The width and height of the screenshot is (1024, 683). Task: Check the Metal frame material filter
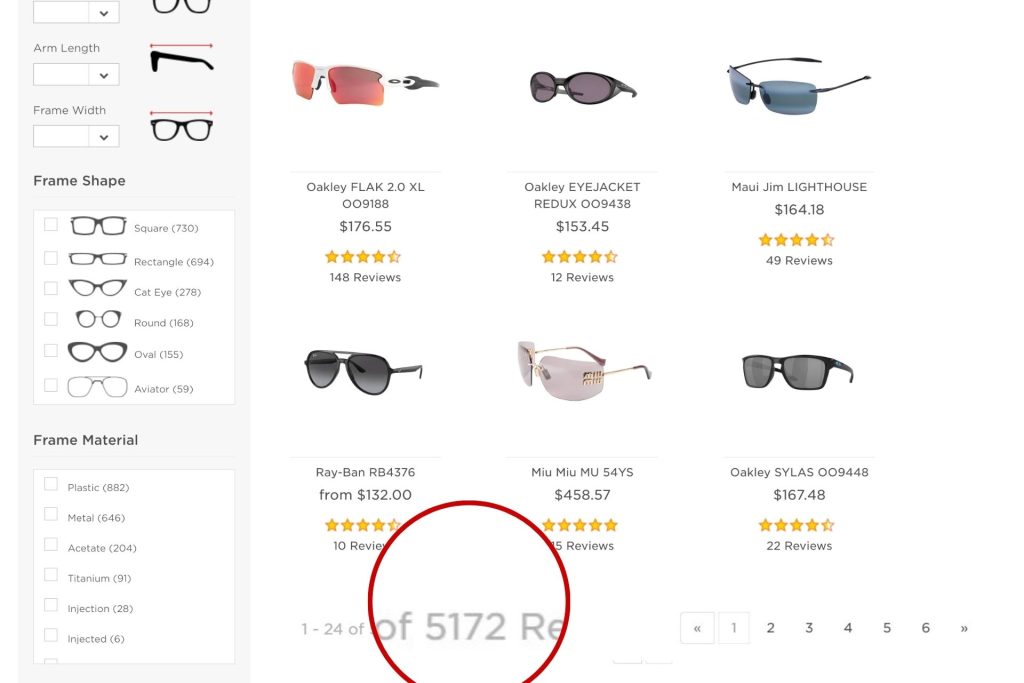point(51,514)
